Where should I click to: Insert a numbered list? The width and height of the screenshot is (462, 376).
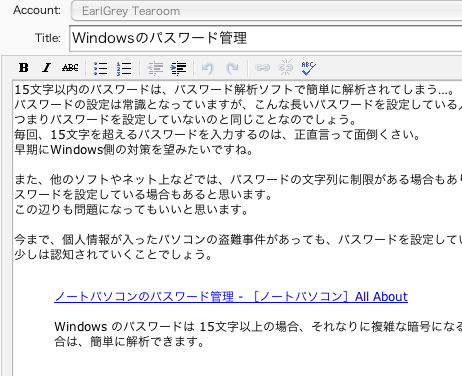(124, 68)
